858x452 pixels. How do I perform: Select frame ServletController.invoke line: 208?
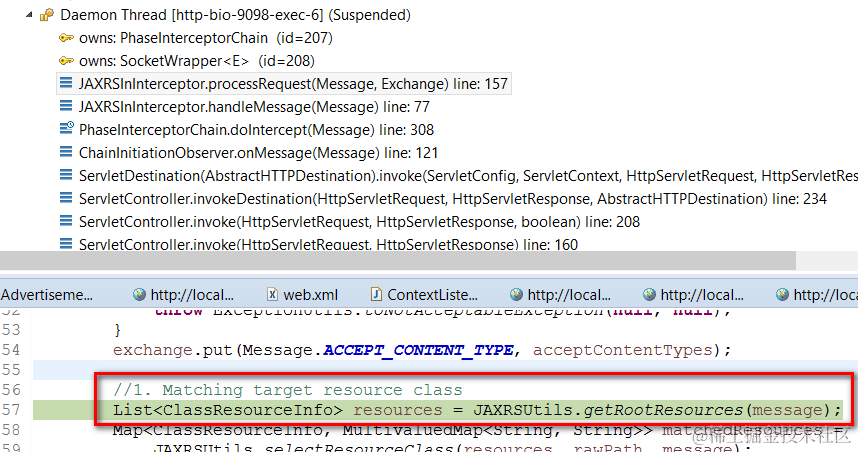(x=360, y=222)
